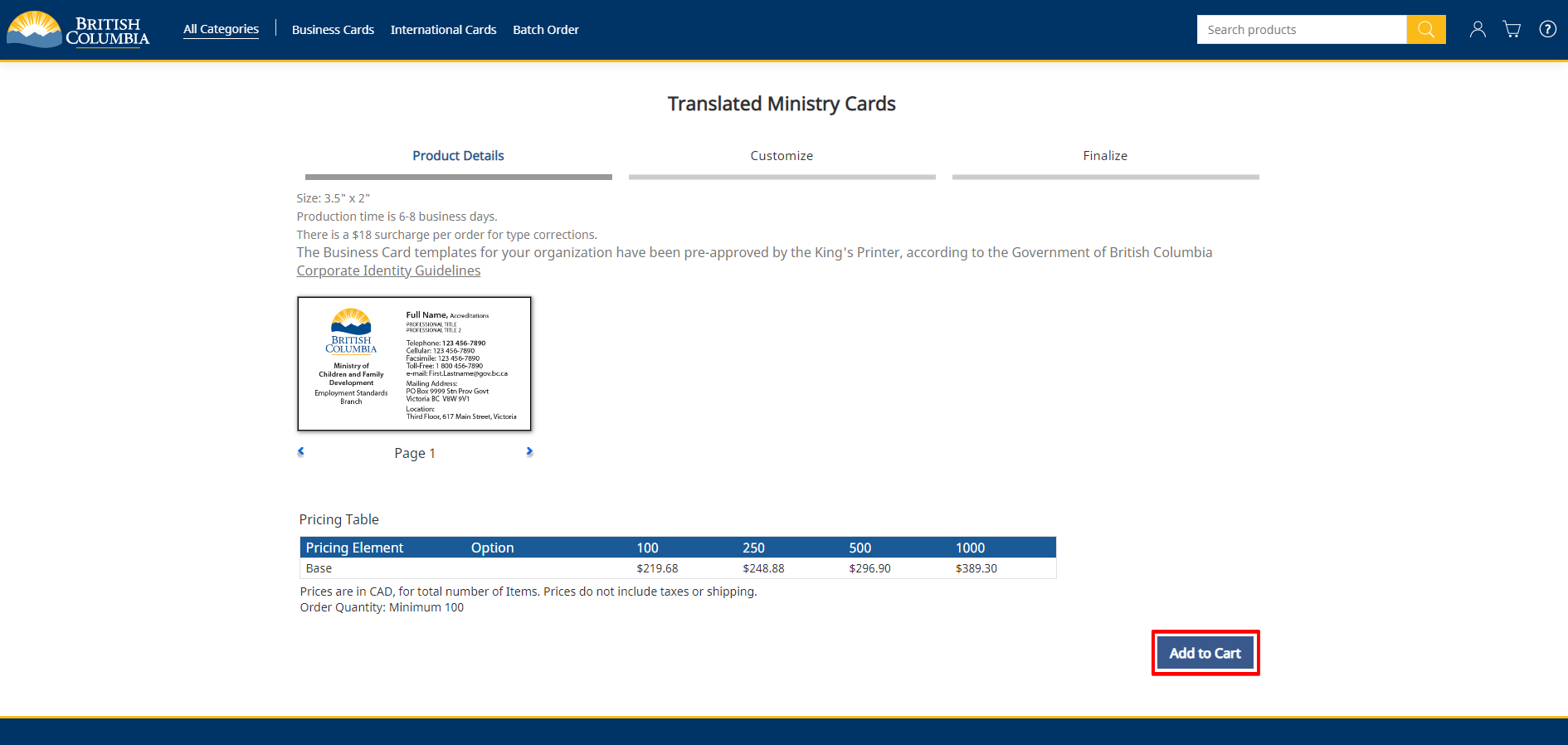
Task: Click the 500 quantity column header
Action: click(x=860, y=548)
